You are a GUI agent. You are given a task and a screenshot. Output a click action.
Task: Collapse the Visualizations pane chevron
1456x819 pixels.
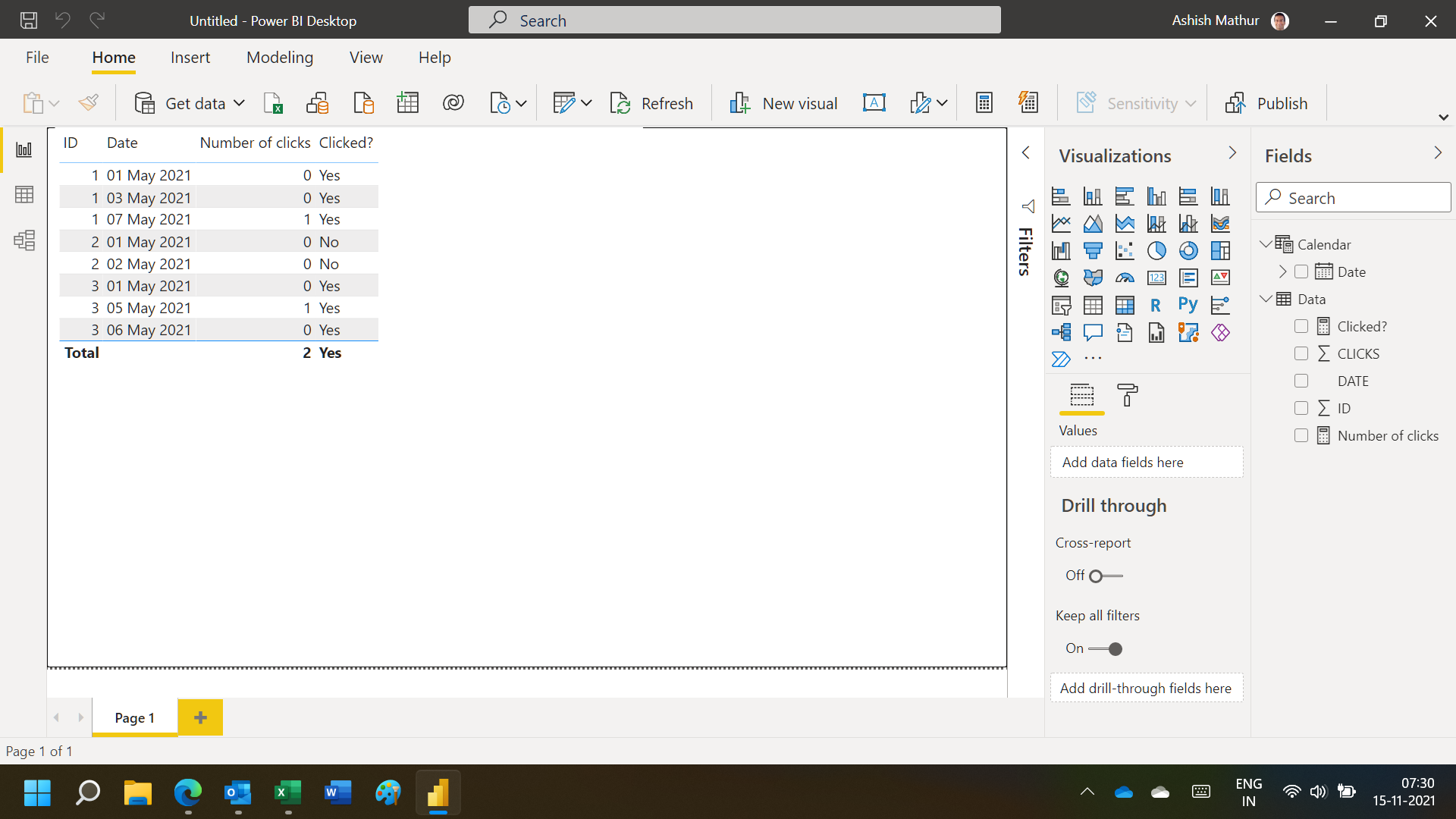[1232, 152]
